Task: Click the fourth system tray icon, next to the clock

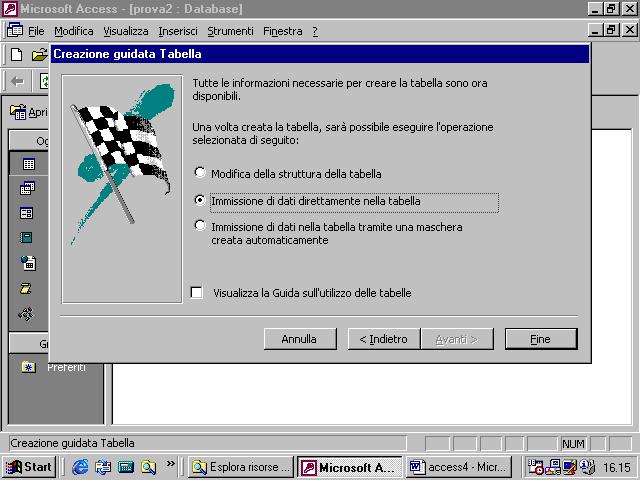Action: pyautogui.click(x=588, y=467)
